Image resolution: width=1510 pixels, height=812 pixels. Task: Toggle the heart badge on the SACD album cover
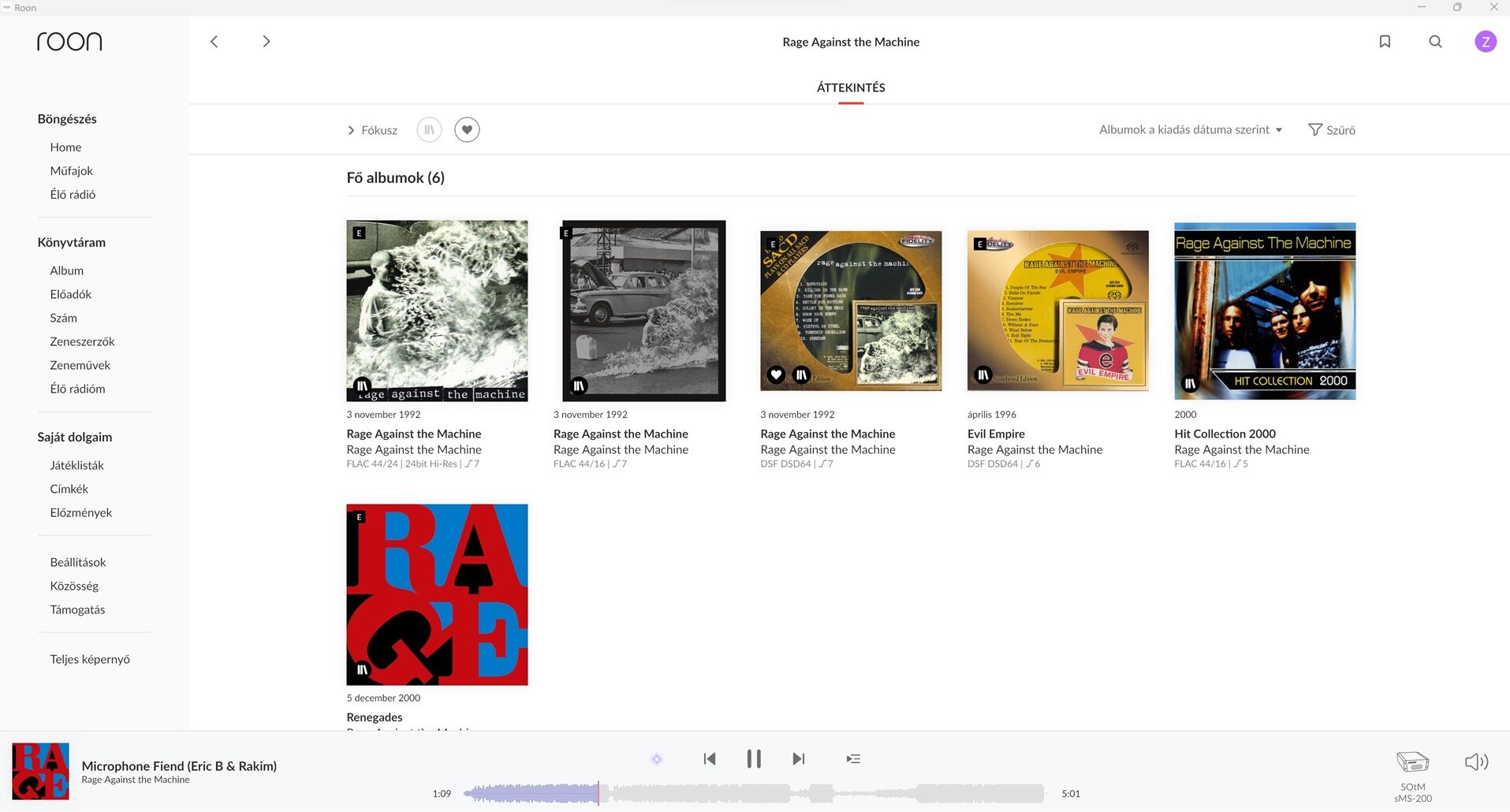point(776,374)
